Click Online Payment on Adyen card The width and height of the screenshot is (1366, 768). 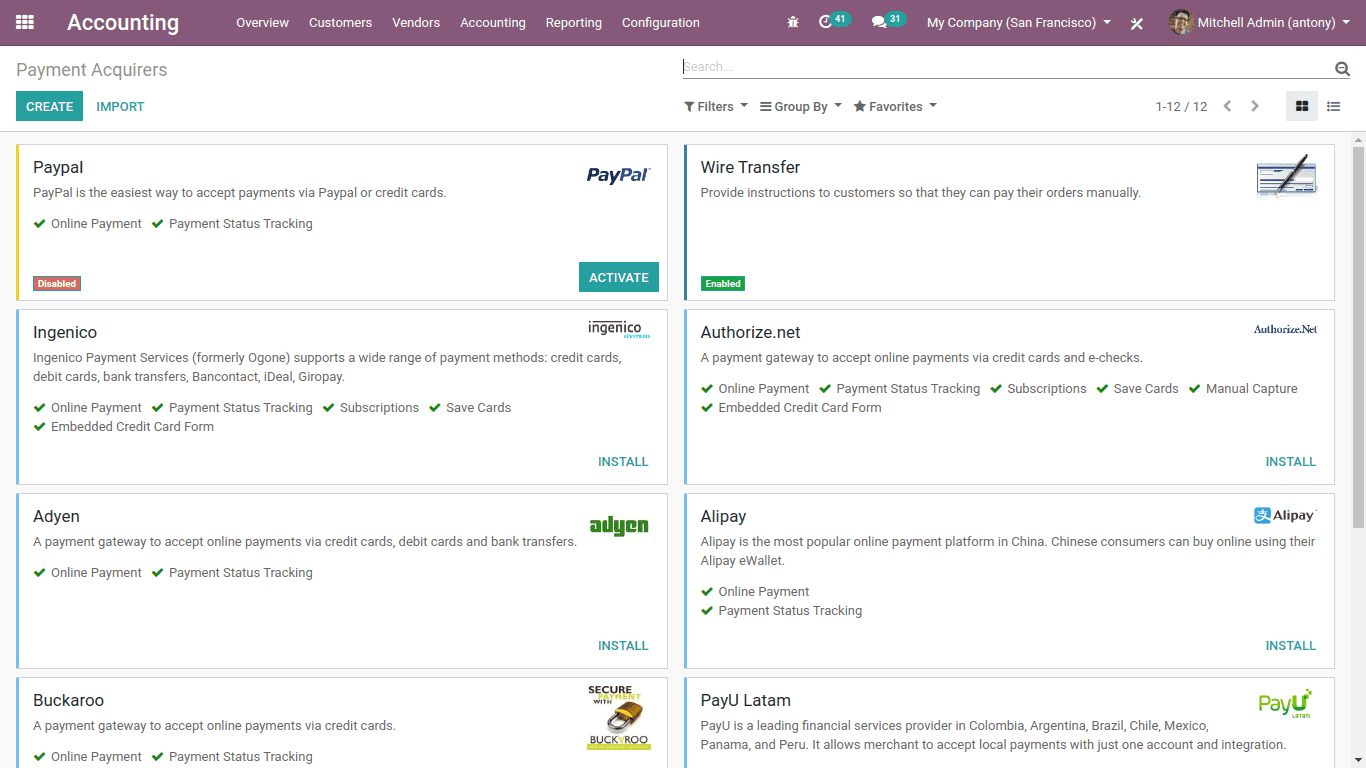[88, 572]
